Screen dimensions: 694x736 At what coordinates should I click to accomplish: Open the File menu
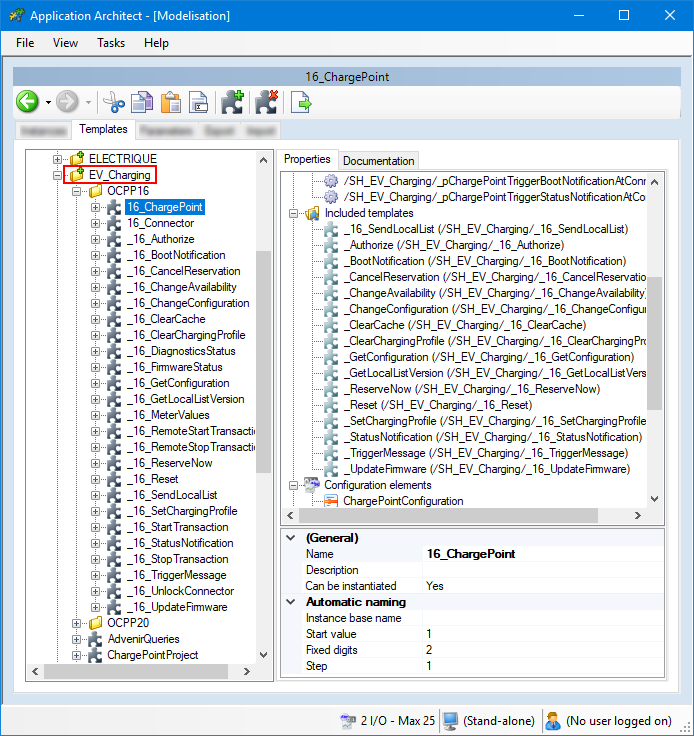pyautogui.click(x=25, y=43)
